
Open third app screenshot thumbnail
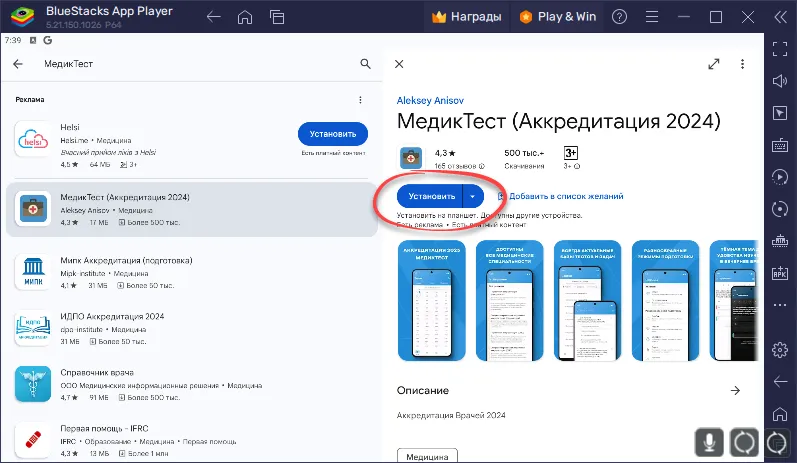tap(587, 300)
